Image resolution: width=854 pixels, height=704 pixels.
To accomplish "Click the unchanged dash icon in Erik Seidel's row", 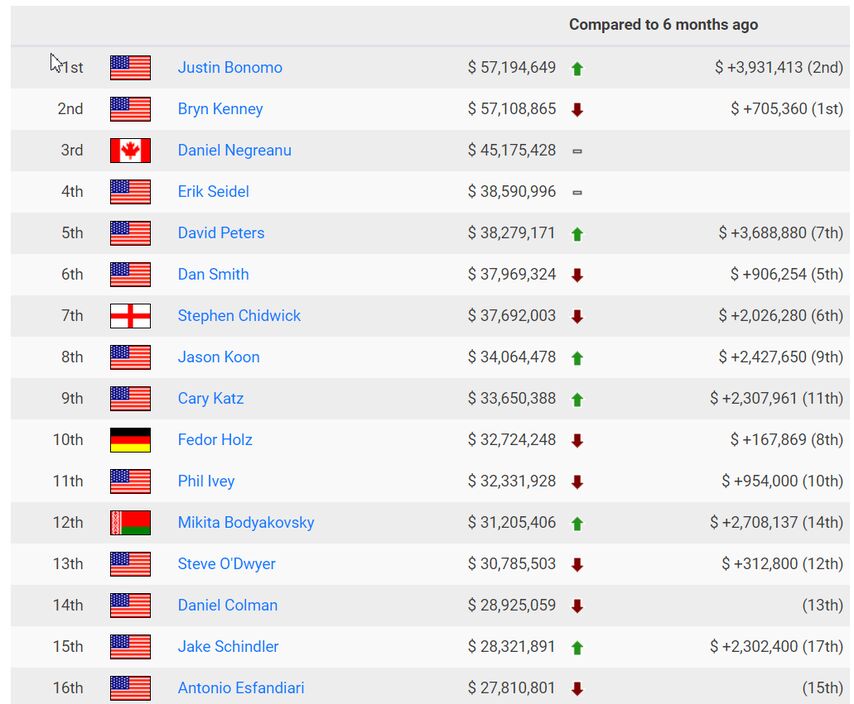I will tap(577, 192).
